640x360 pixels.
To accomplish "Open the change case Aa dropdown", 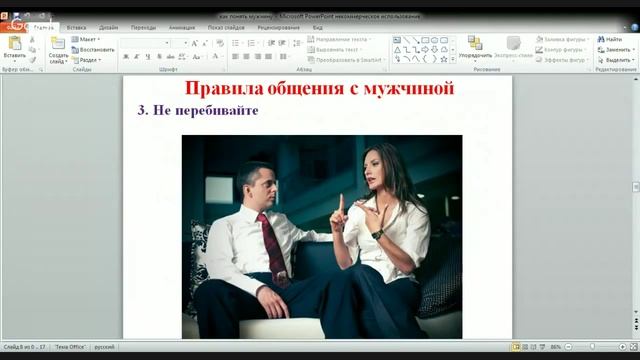I will [197, 57].
